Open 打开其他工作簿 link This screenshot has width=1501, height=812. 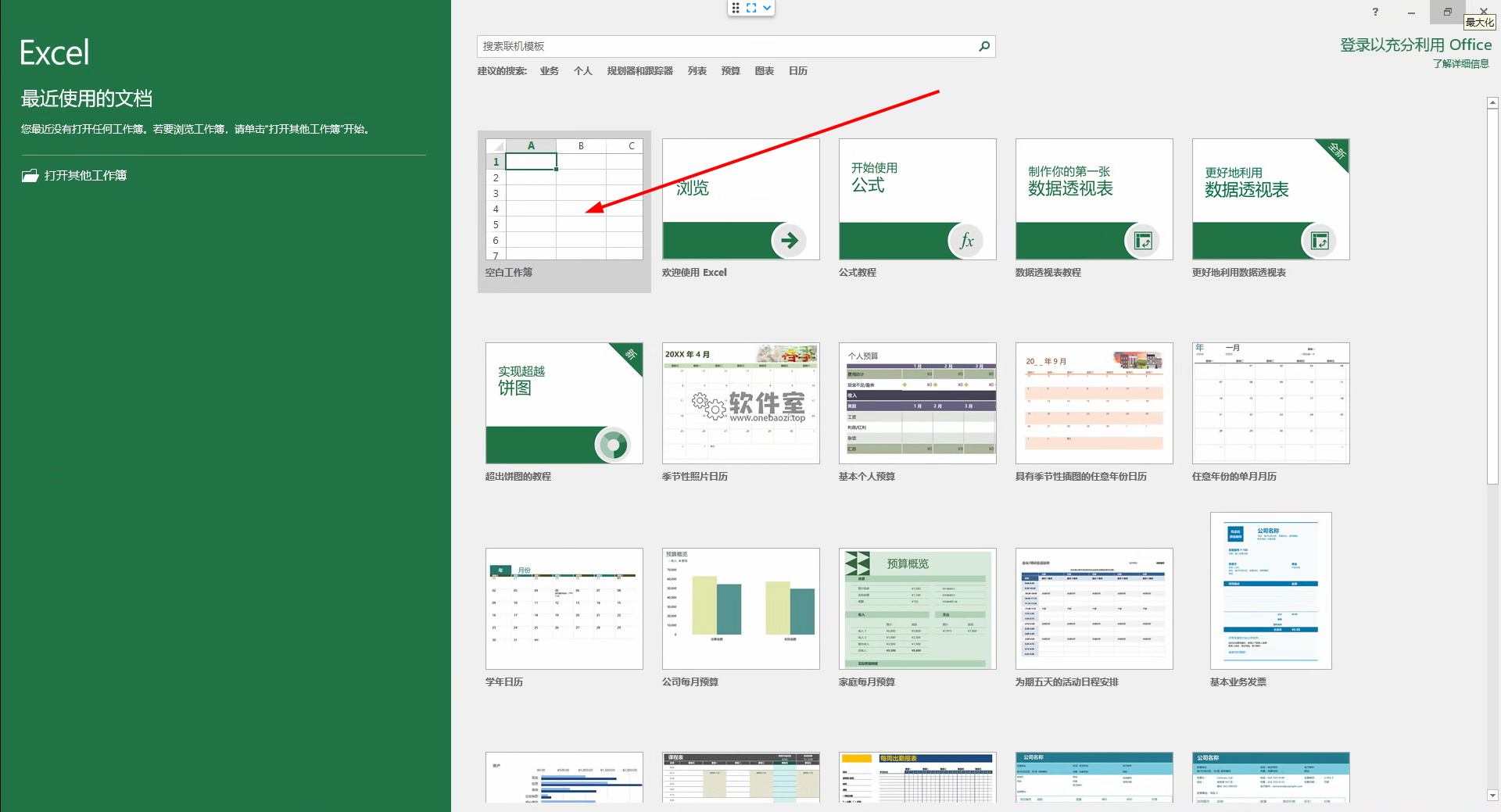click(x=85, y=175)
